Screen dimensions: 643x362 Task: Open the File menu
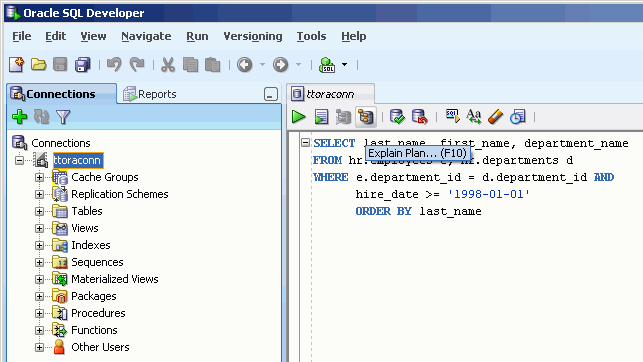pyautogui.click(x=22, y=36)
